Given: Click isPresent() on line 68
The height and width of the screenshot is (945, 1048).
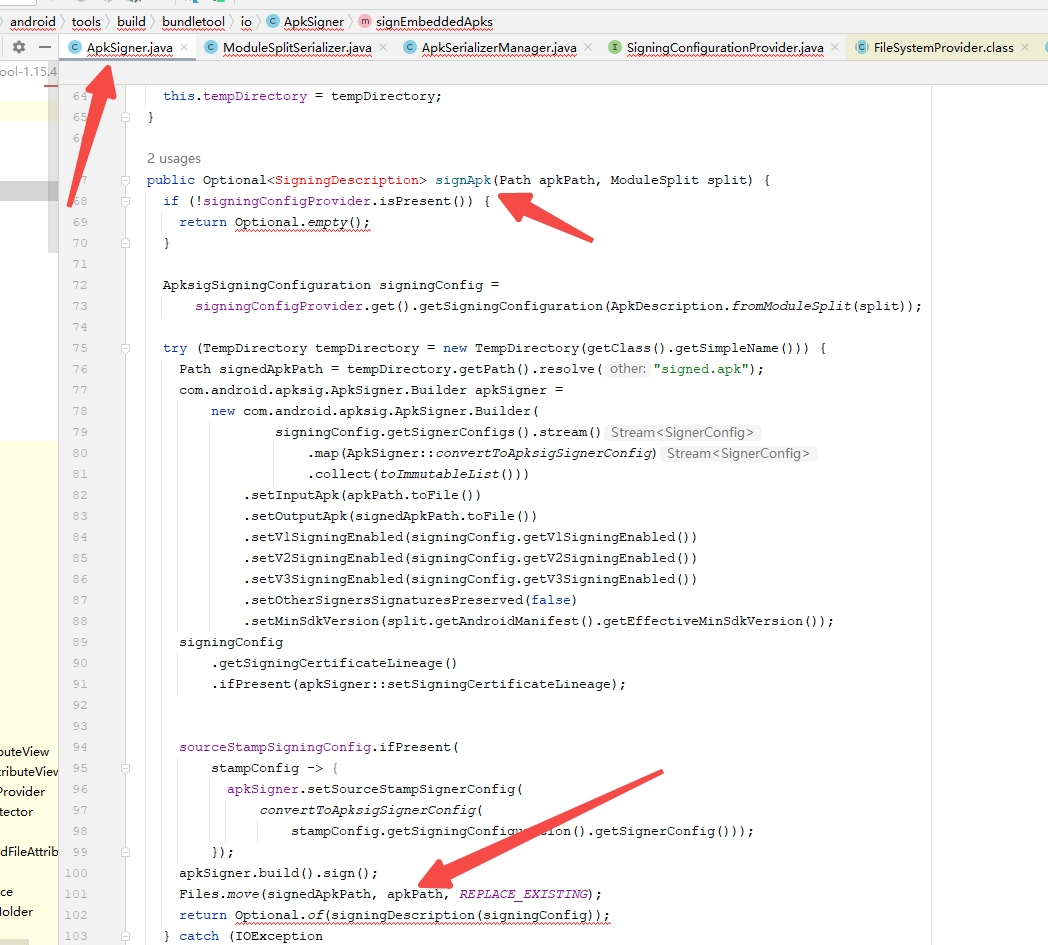Looking at the screenshot, I should tap(426, 201).
